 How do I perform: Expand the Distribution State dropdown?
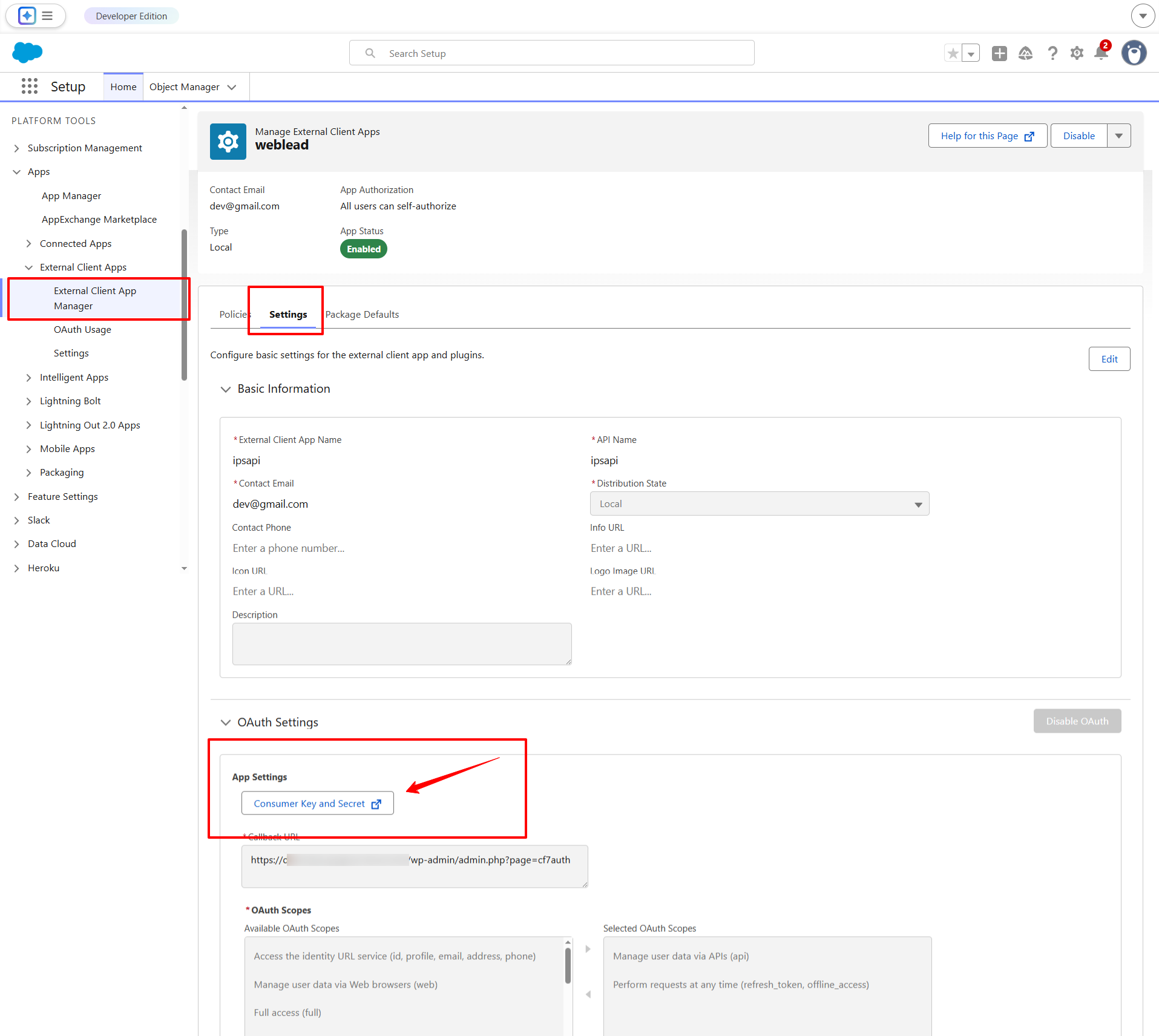pyautogui.click(x=918, y=503)
